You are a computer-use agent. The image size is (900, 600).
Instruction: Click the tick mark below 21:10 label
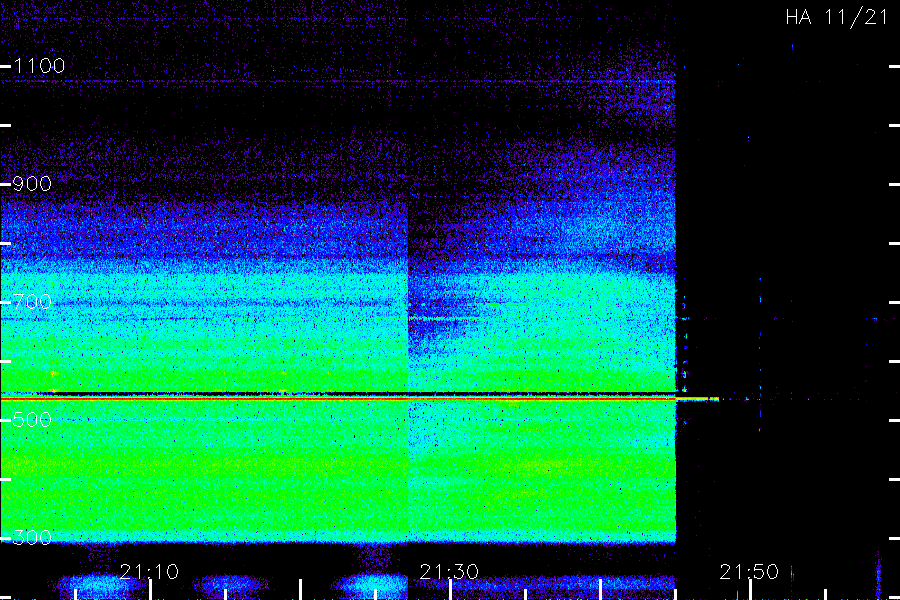pyautogui.click(x=150, y=590)
